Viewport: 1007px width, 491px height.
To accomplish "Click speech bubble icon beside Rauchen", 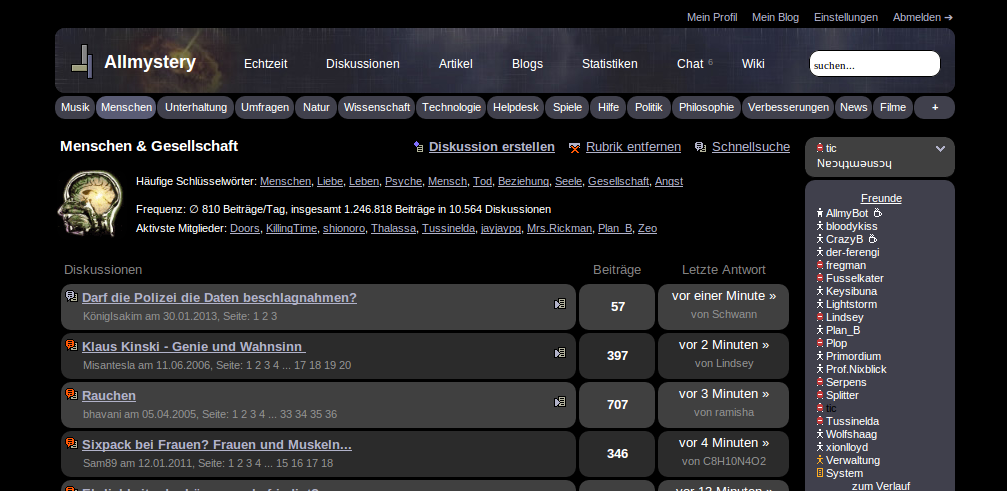I will point(71,394).
